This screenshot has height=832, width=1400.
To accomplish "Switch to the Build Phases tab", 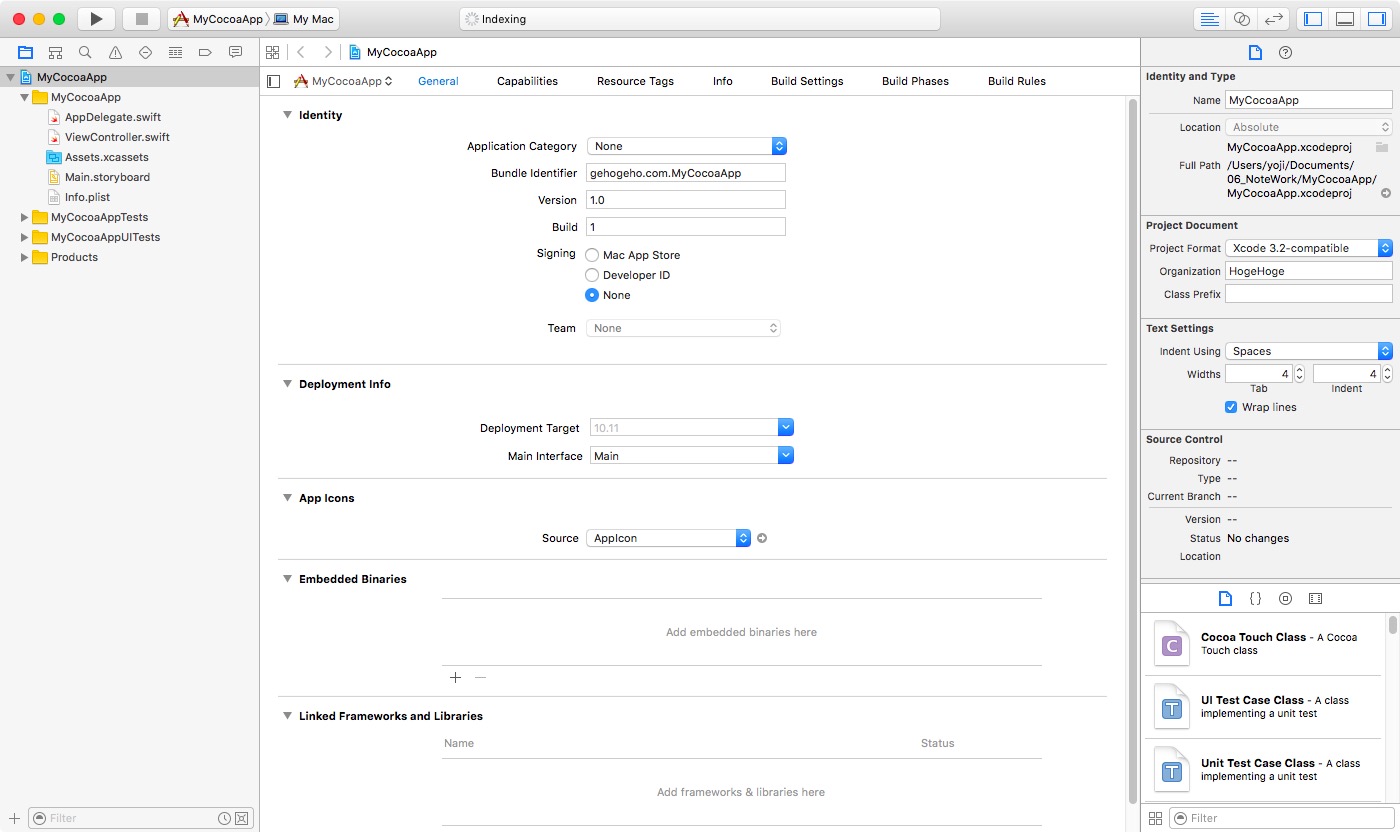I will click(915, 81).
